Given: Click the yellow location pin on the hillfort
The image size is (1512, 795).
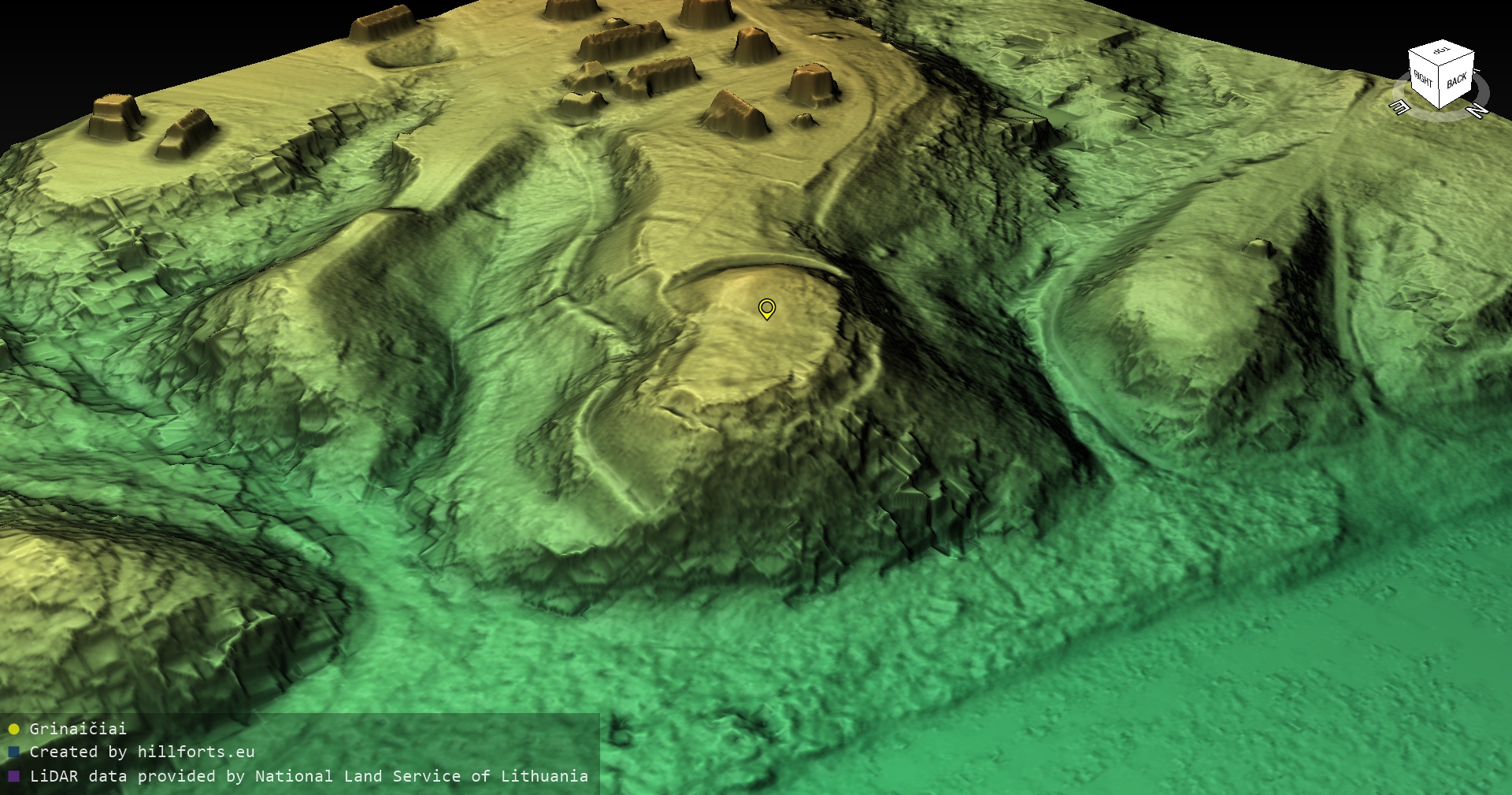Looking at the screenshot, I should [766, 308].
